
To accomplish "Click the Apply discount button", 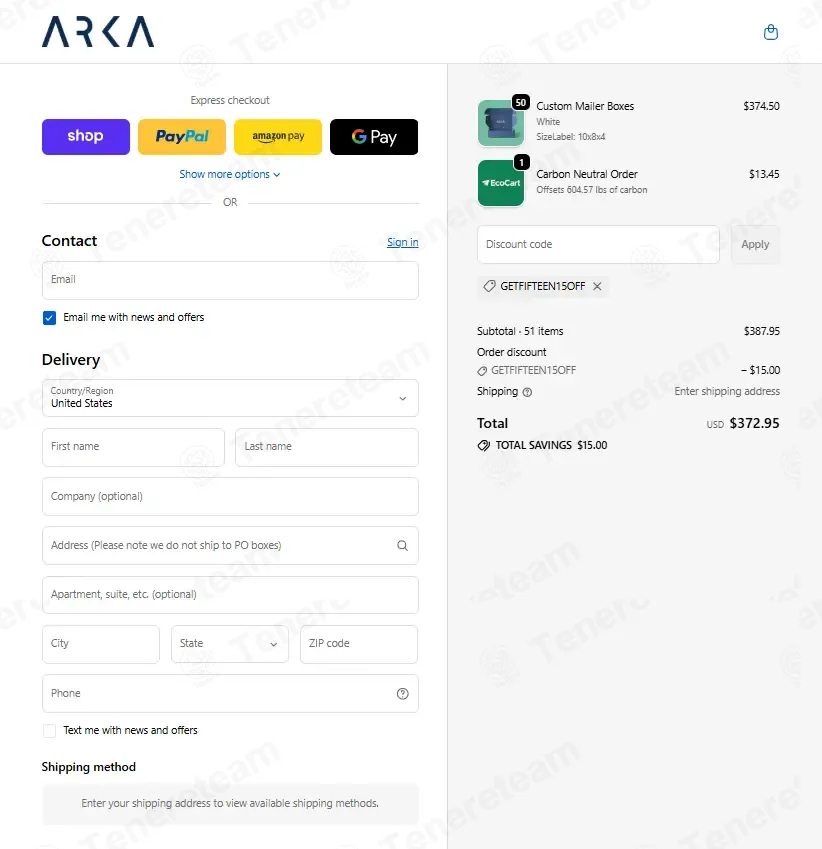I will 755,244.
